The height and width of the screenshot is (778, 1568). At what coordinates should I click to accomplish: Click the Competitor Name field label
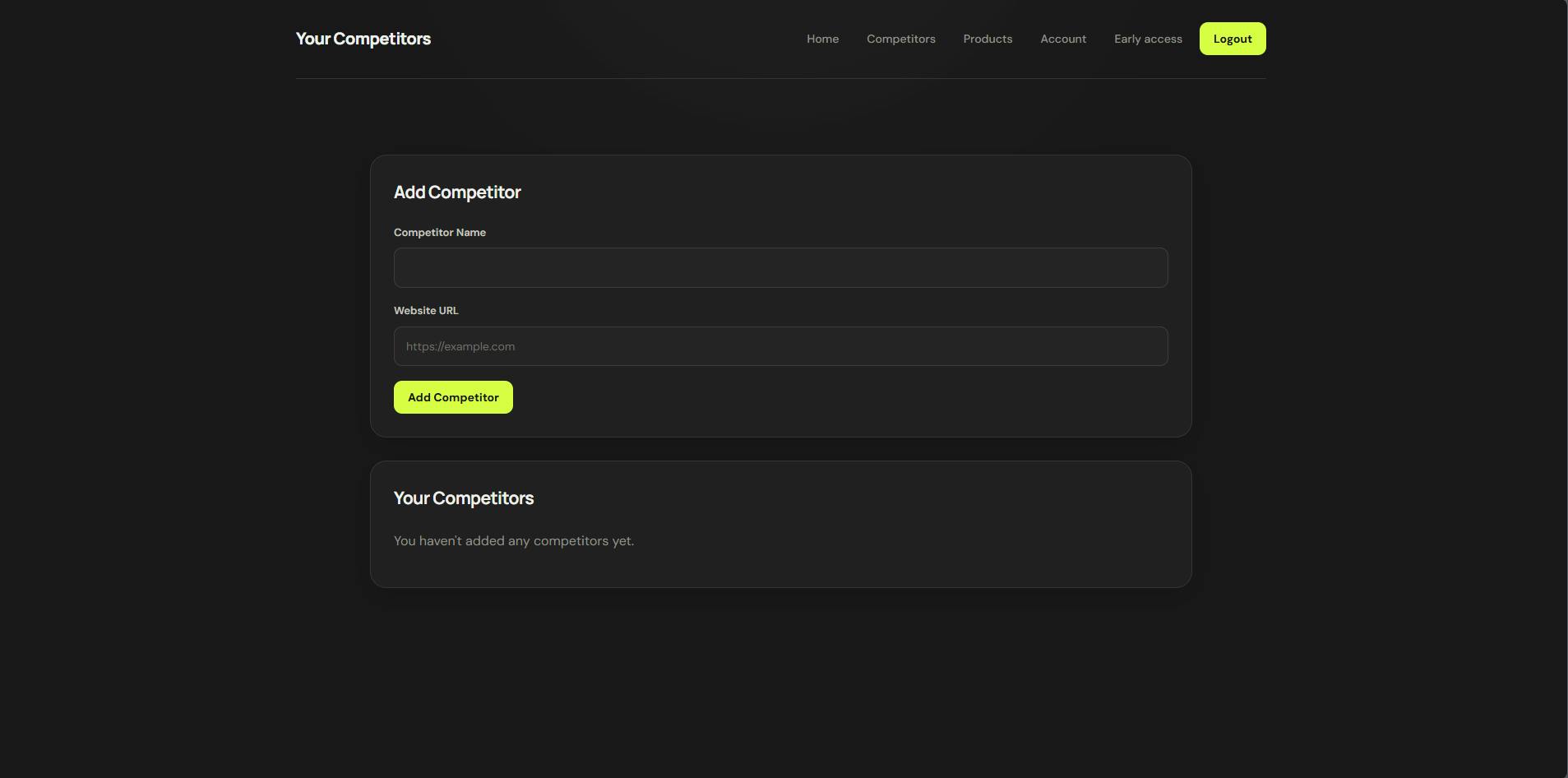click(x=440, y=233)
